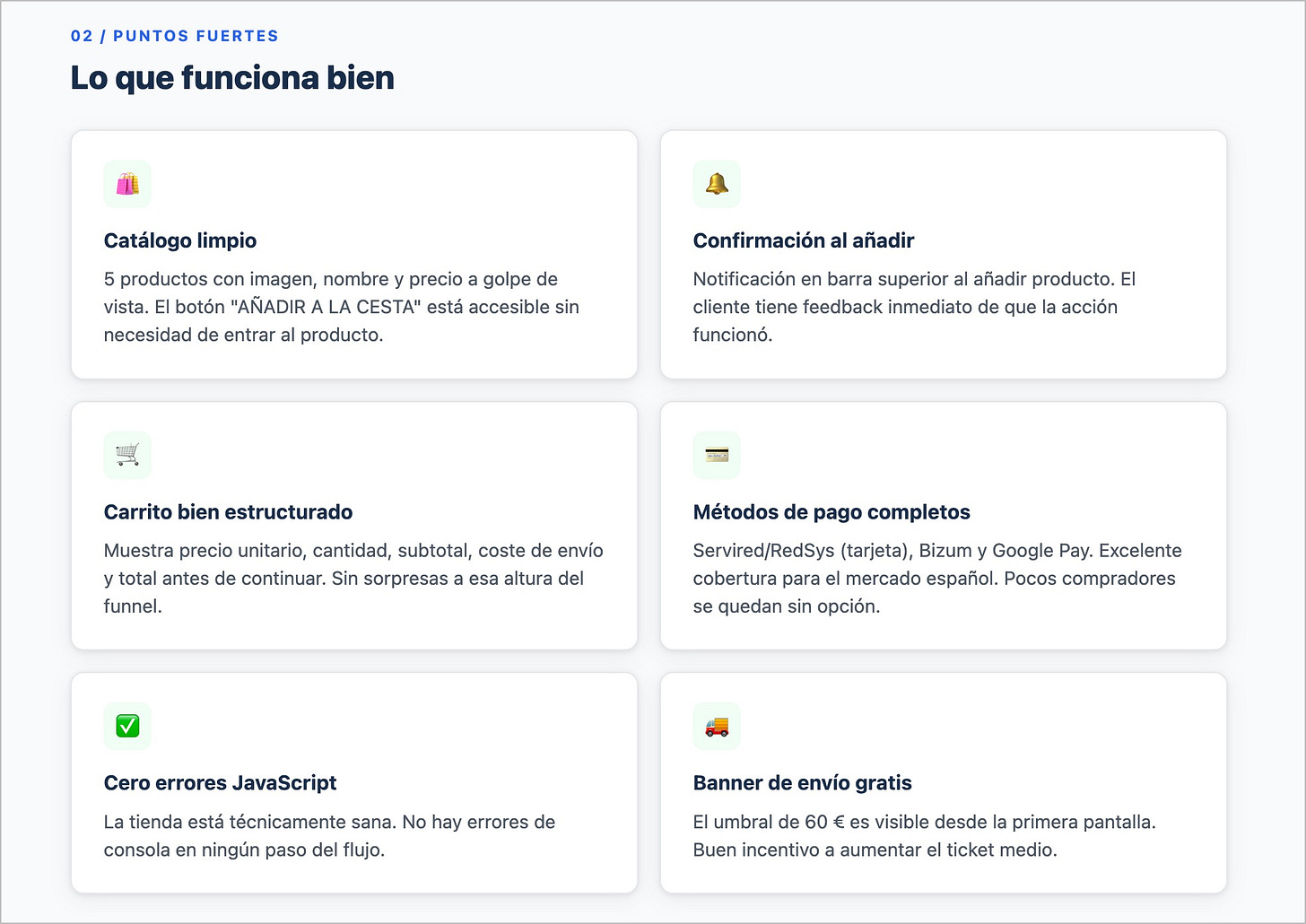Click the credit card icon above Métodos de pago
1306x924 pixels.
tap(717, 456)
